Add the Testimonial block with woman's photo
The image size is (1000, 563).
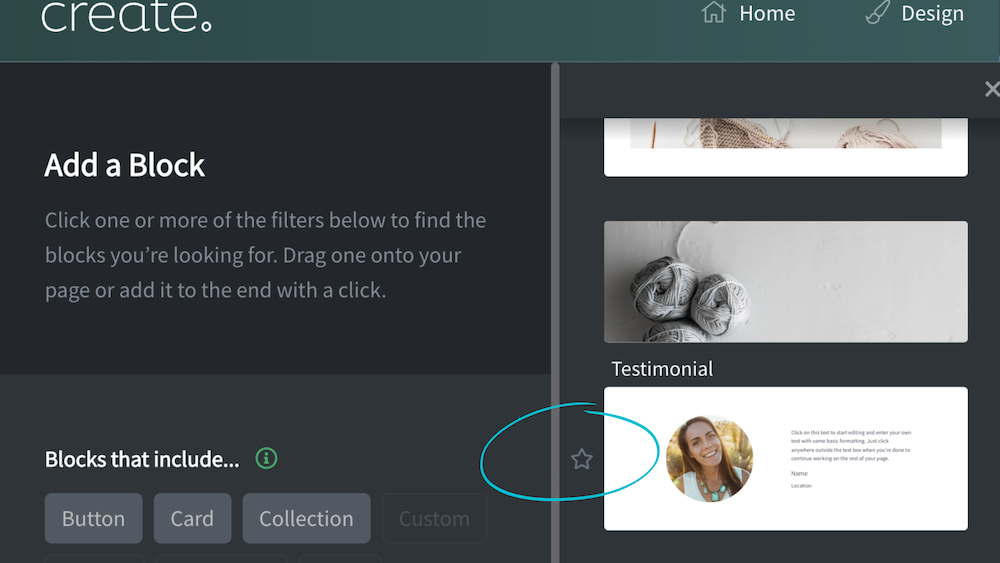point(786,458)
